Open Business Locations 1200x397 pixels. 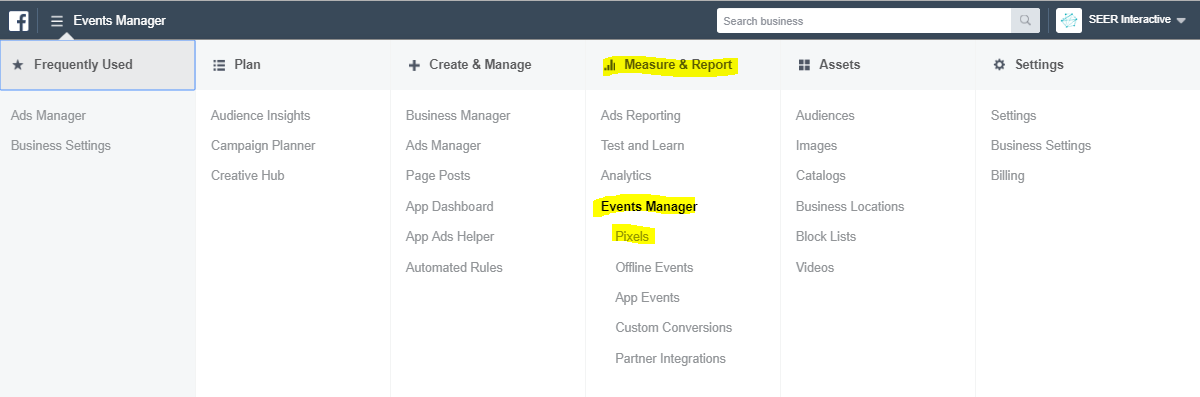[x=850, y=206]
